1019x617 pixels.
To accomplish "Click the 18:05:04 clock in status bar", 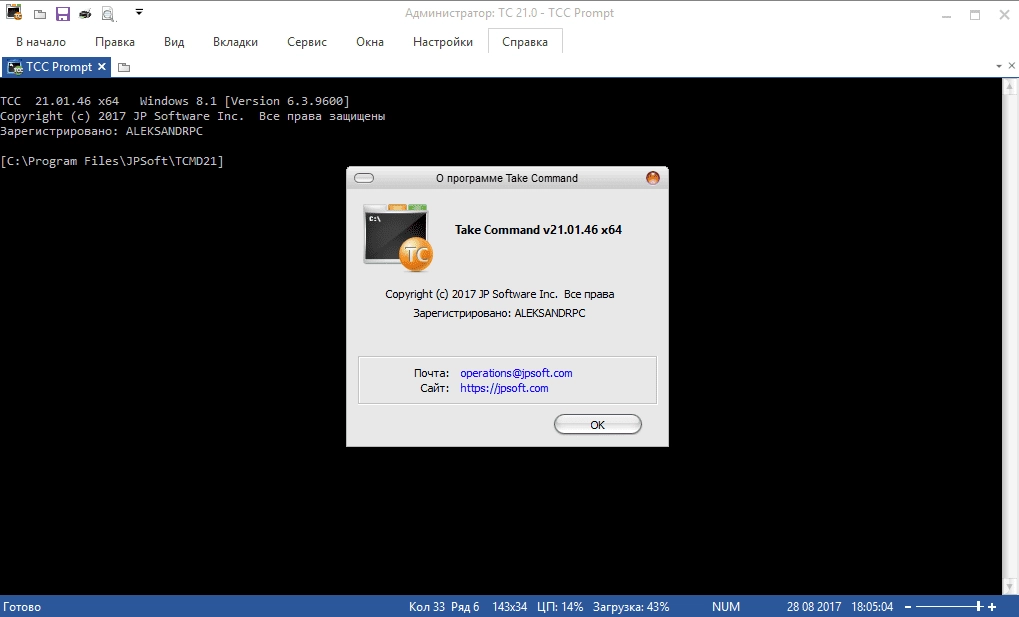I will (871, 607).
